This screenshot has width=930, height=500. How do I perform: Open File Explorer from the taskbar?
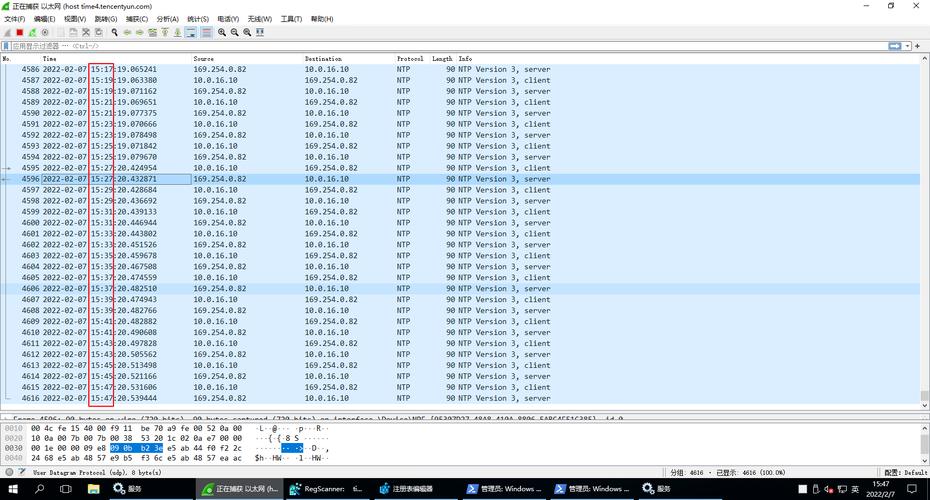tap(93, 489)
